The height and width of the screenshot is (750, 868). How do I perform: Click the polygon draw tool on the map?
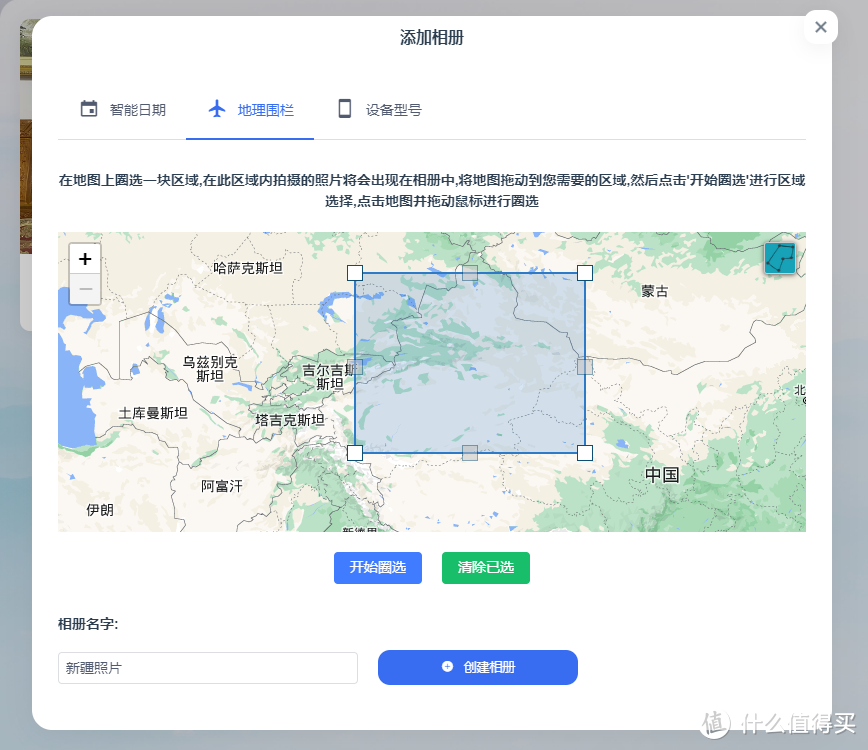[780, 258]
